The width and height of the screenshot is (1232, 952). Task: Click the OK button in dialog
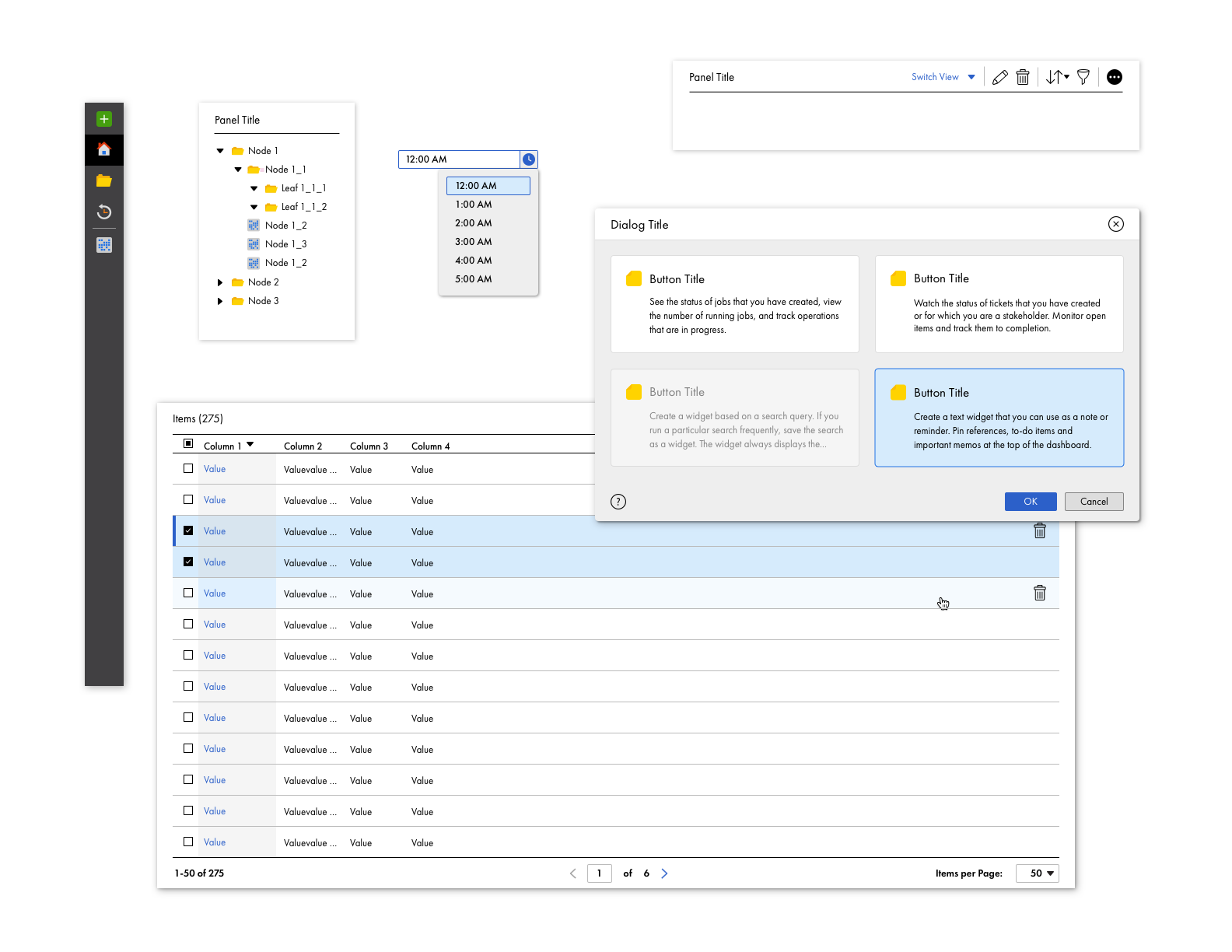[1031, 502]
